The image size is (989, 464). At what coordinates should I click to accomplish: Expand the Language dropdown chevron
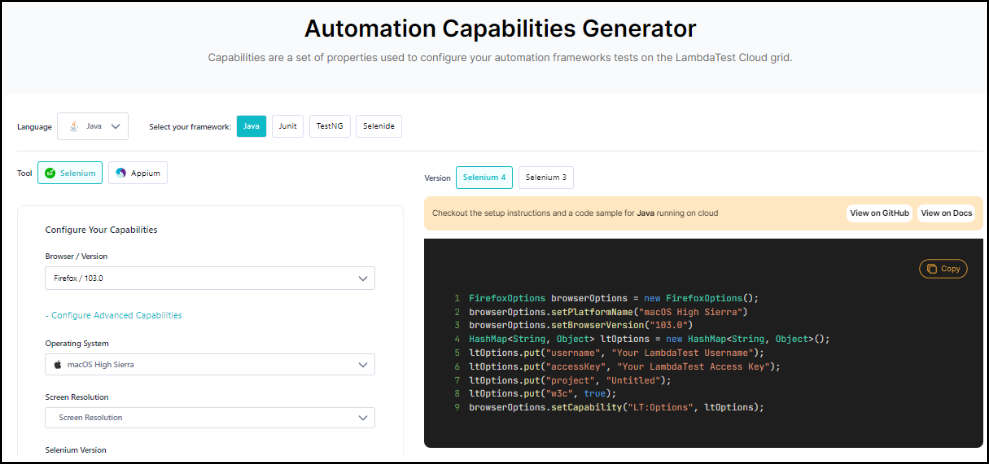pos(116,127)
